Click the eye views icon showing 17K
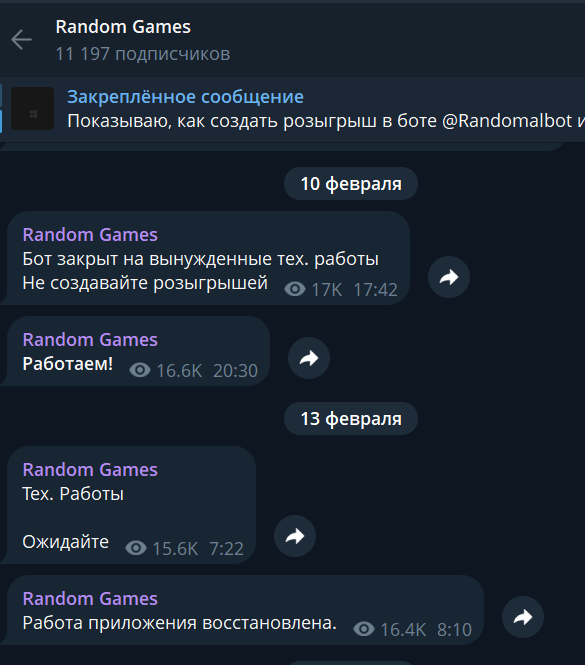The height and width of the screenshot is (665, 585). tap(295, 290)
